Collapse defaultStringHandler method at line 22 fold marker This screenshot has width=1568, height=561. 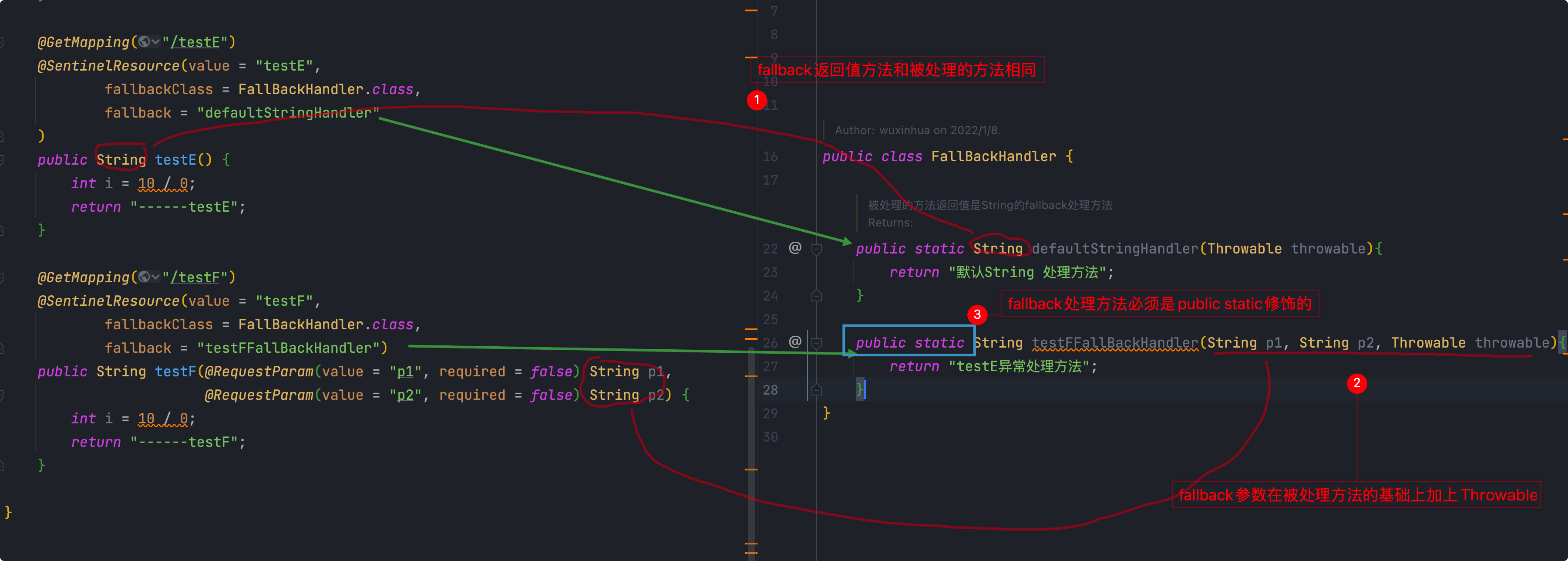pos(817,249)
